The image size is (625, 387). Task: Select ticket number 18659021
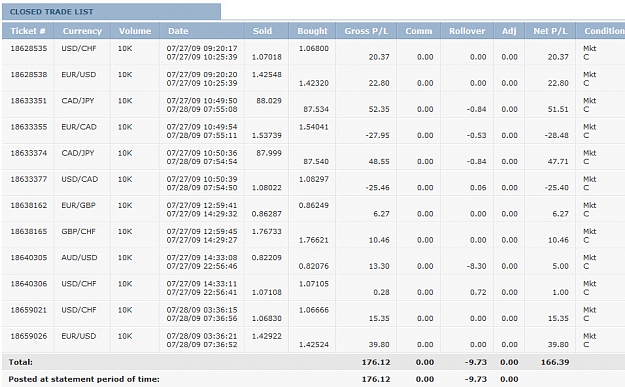point(29,310)
